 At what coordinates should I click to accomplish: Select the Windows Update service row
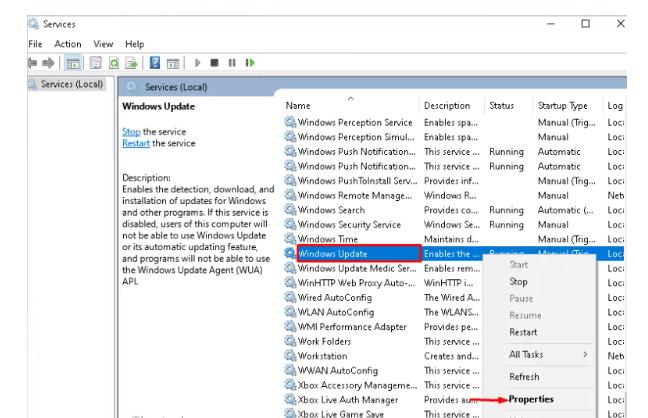(453, 253)
